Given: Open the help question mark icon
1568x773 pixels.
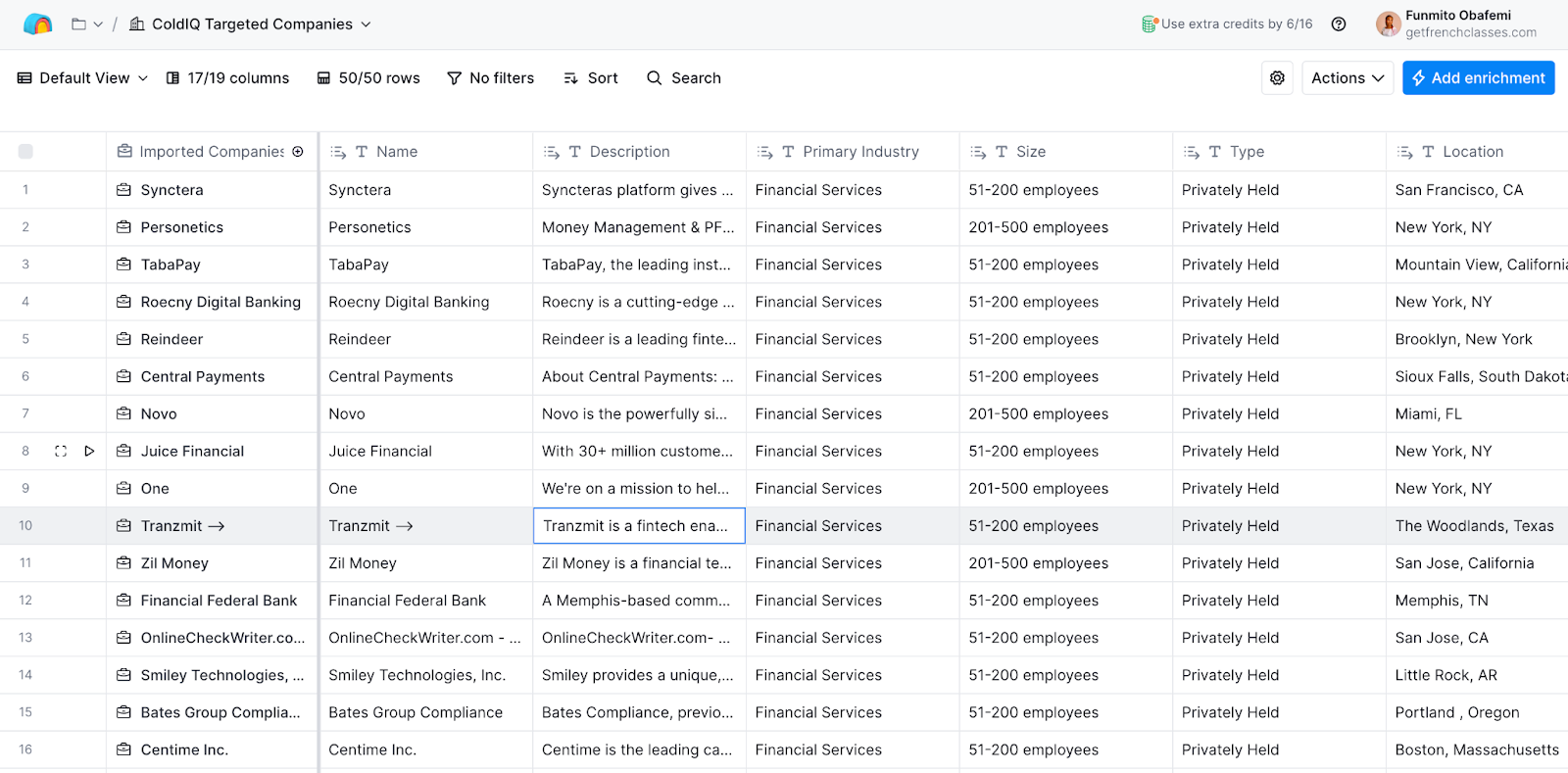Looking at the screenshot, I should pyautogui.click(x=1339, y=24).
